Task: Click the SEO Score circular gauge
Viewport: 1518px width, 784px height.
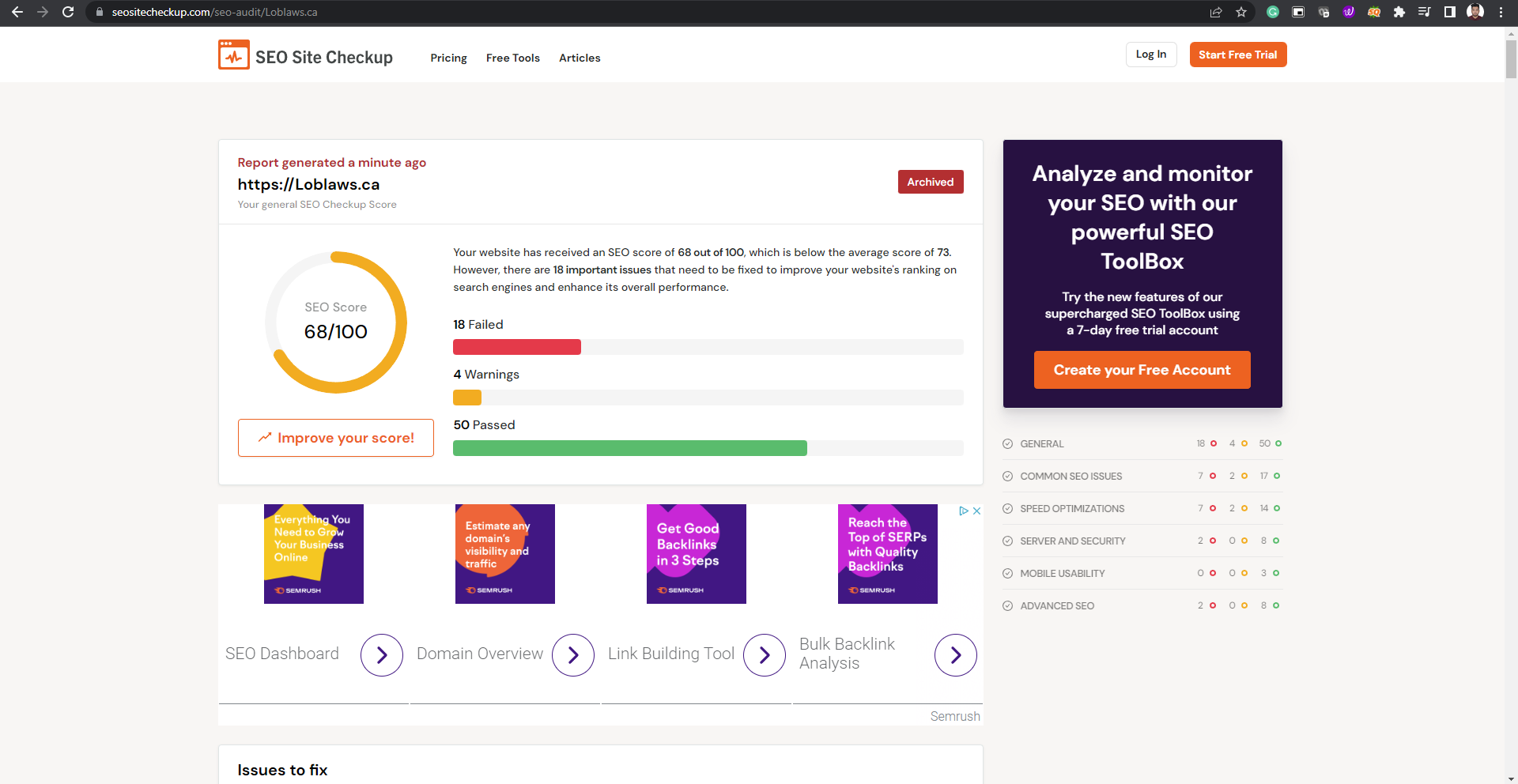Action: click(x=336, y=322)
